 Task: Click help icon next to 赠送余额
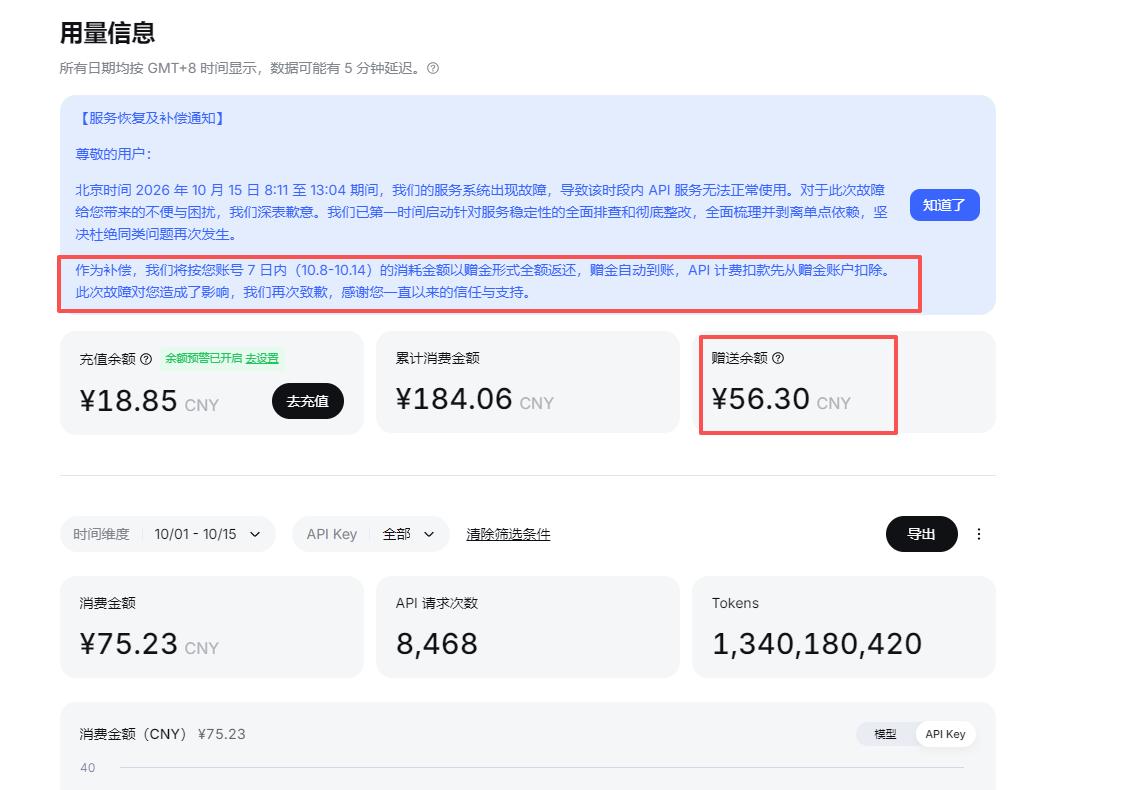coord(778,358)
